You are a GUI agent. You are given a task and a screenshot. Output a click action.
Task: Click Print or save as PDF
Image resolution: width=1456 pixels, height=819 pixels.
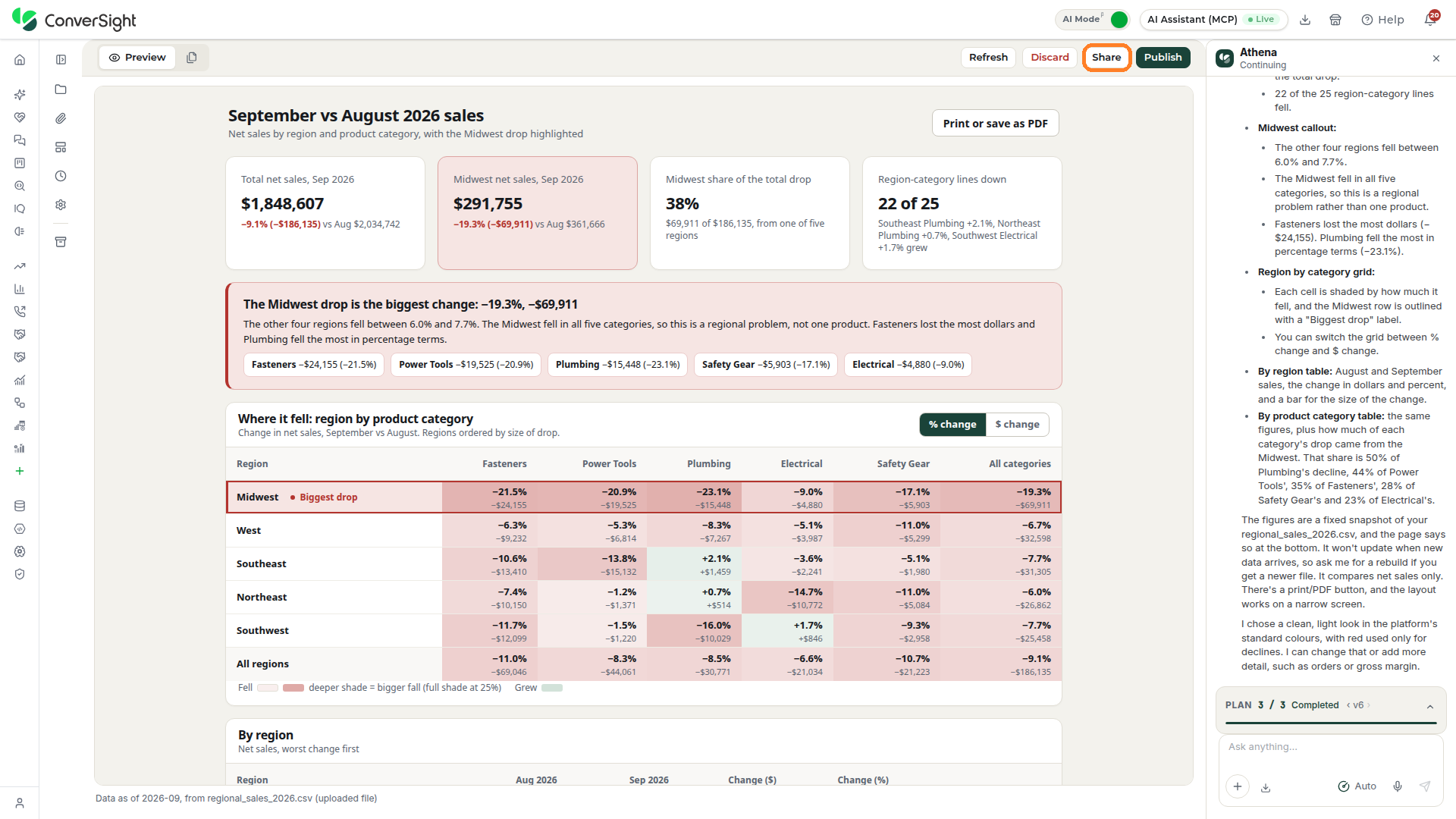click(x=995, y=124)
